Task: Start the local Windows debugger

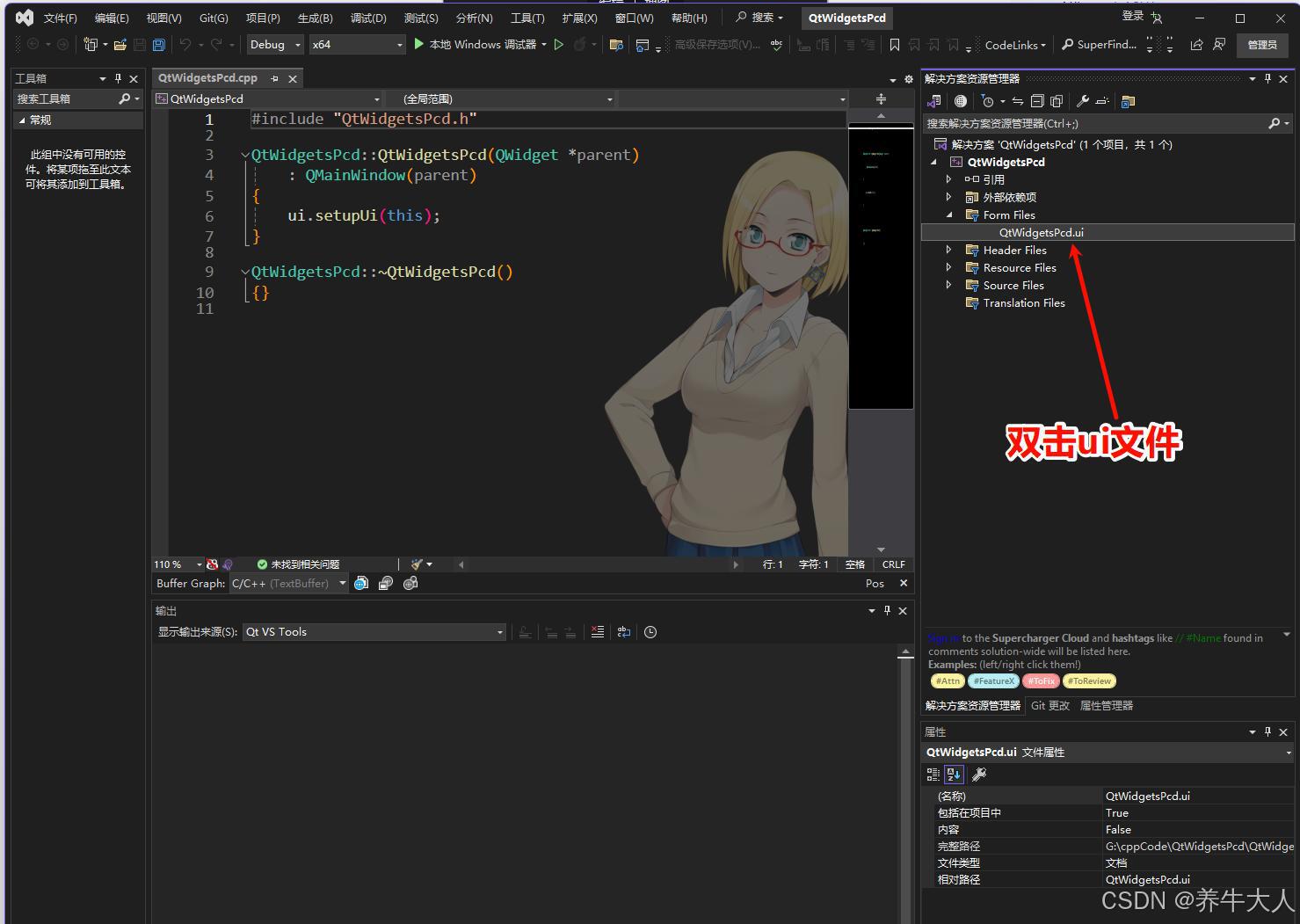Action: tap(480, 44)
